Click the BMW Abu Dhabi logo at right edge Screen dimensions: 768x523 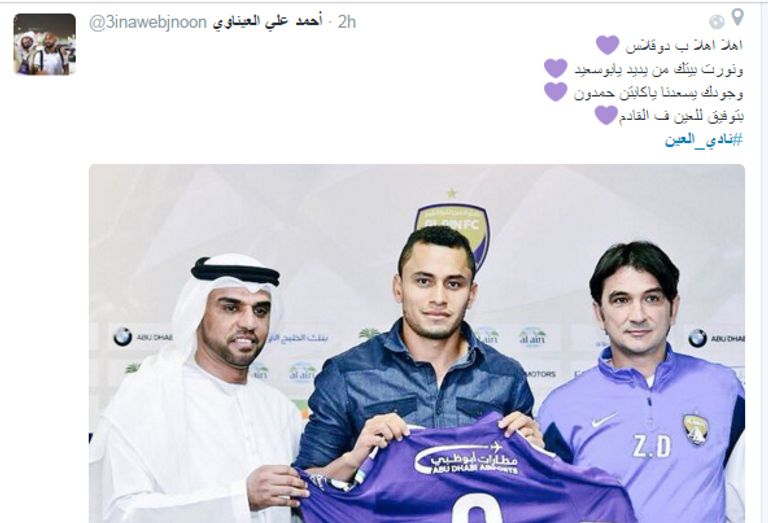[716, 338]
